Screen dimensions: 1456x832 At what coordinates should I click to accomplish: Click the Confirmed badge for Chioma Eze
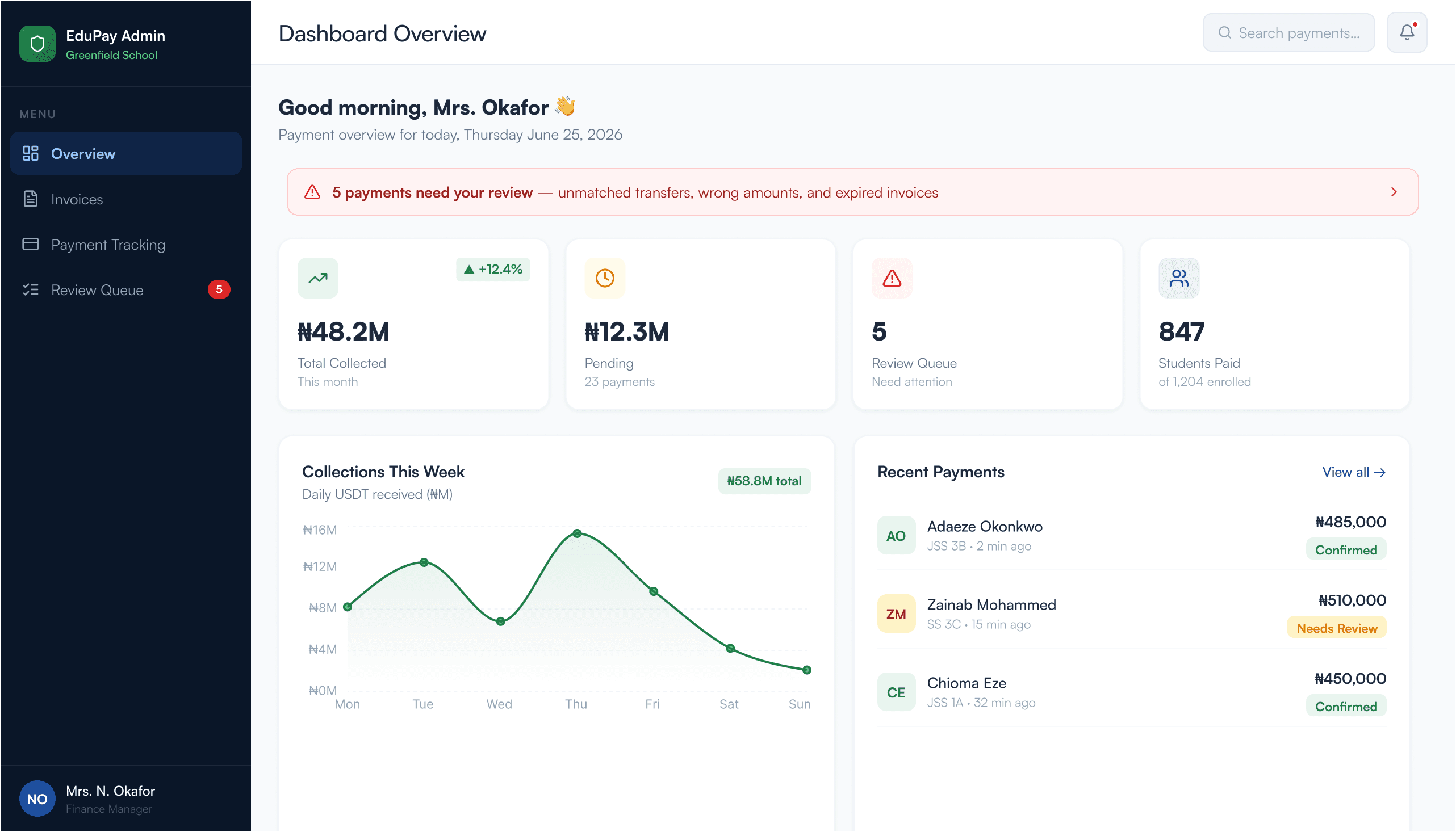(x=1347, y=706)
